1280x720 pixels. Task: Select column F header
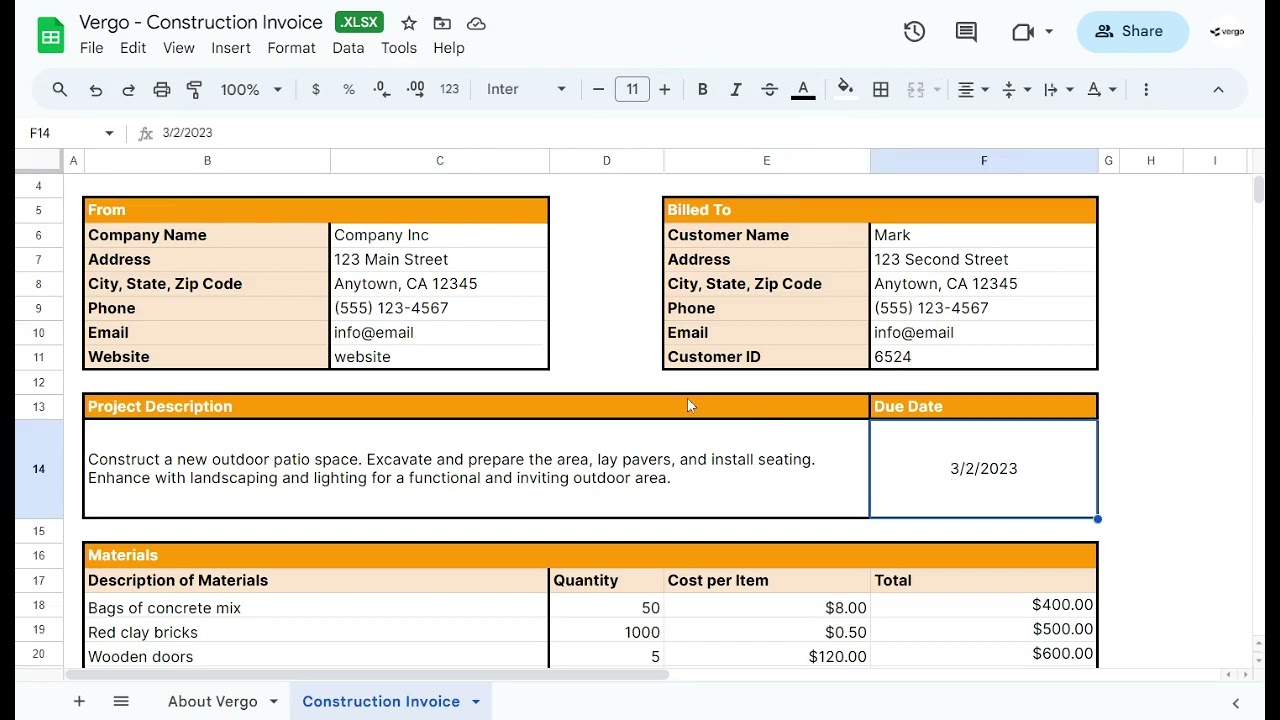(x=984, y=160)
